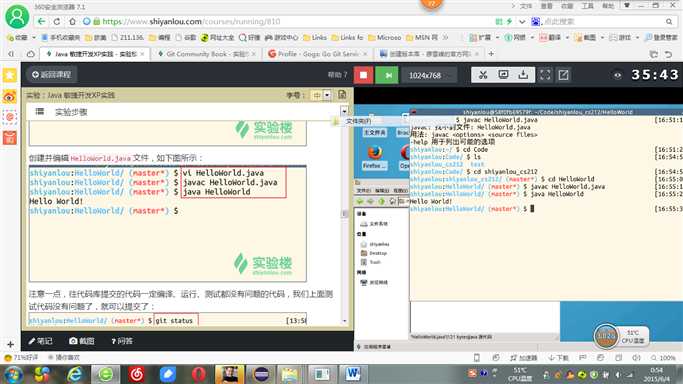Select Desktop in file manager sidebar

[x=374, y=253]
